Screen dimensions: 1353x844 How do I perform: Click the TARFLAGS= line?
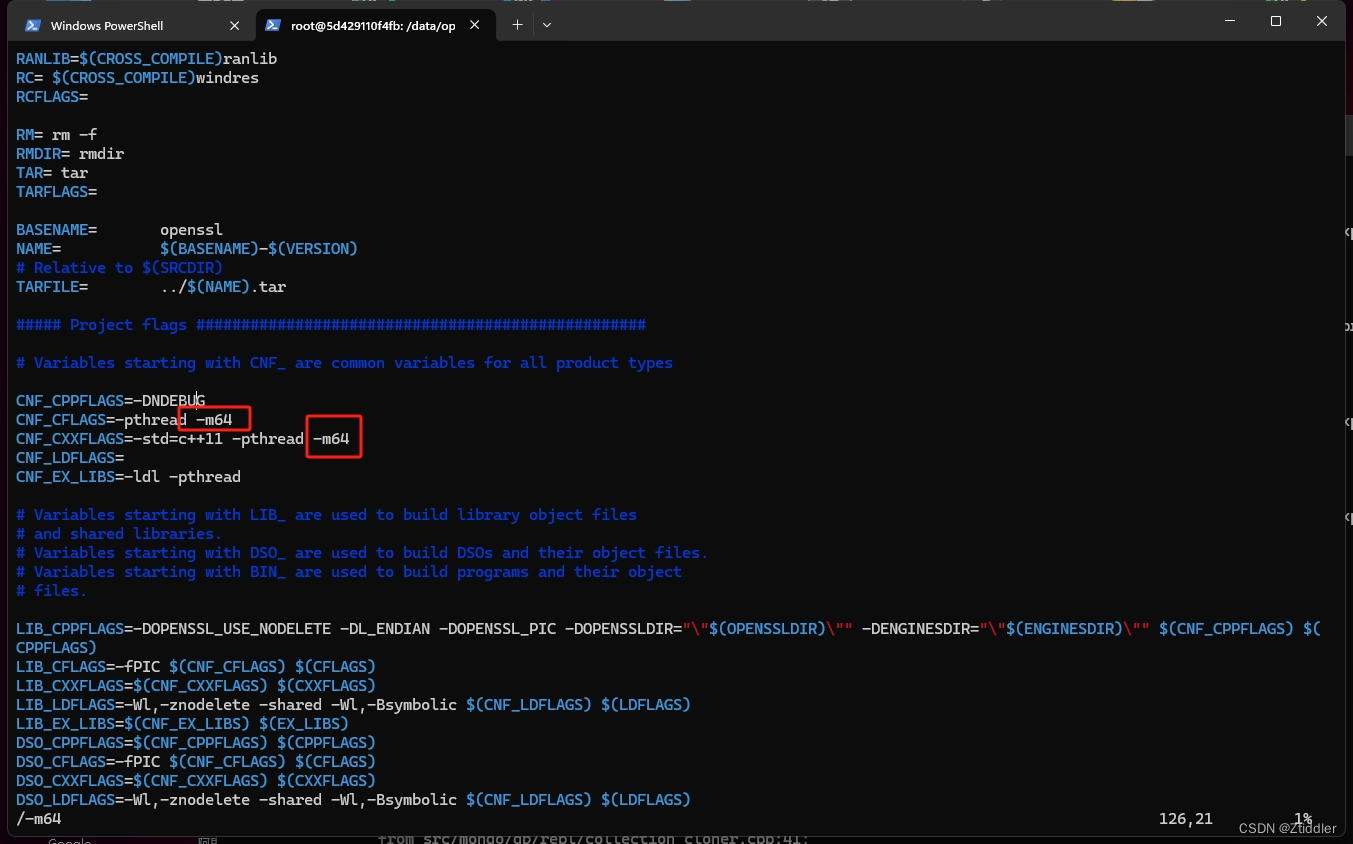click(56, 192)
